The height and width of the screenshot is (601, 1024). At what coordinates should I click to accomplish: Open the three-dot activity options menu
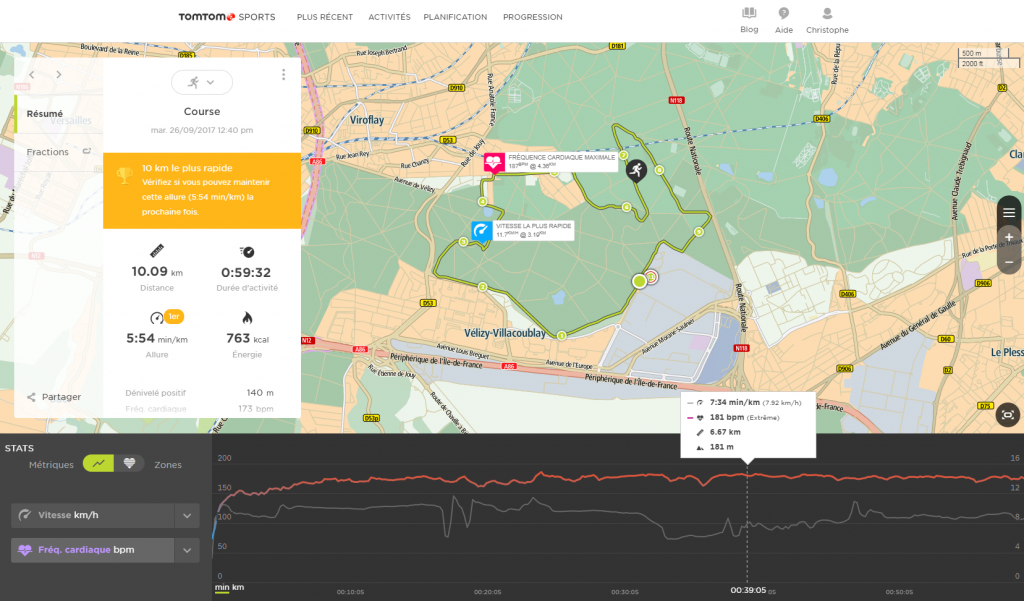[284, 75]
